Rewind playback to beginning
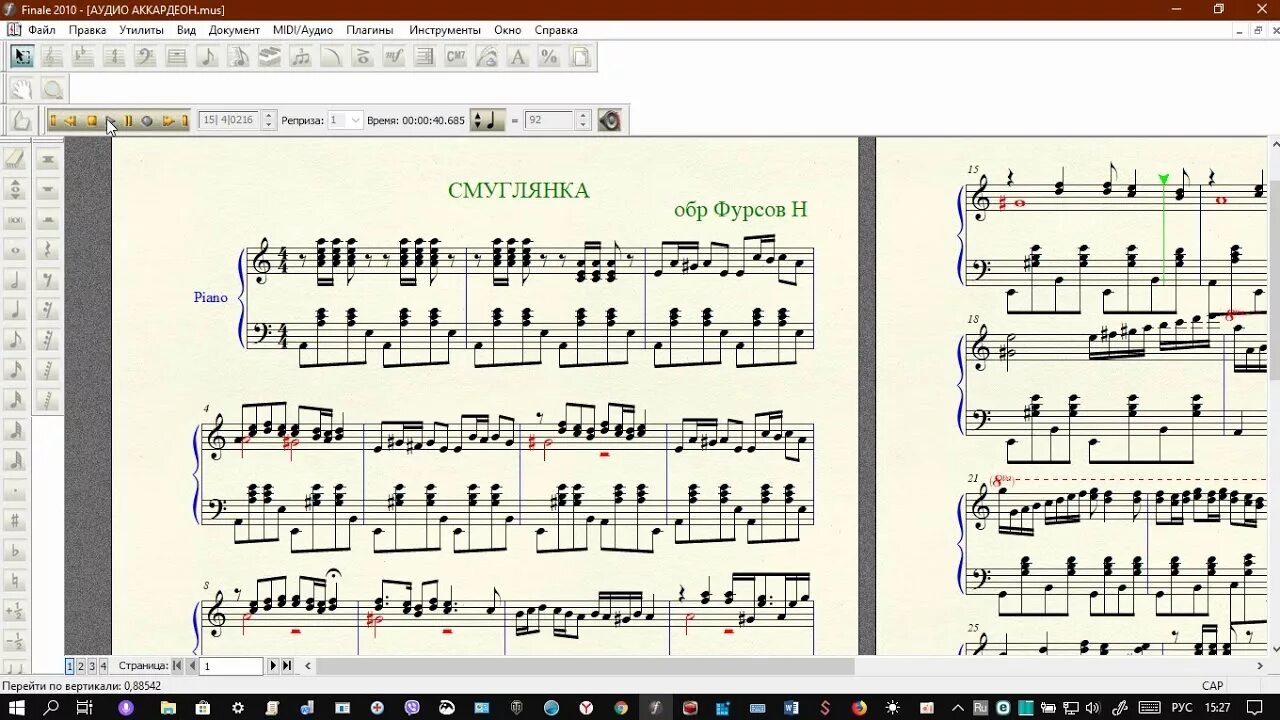Screen dimensions: 1280x720 (53, 121)
